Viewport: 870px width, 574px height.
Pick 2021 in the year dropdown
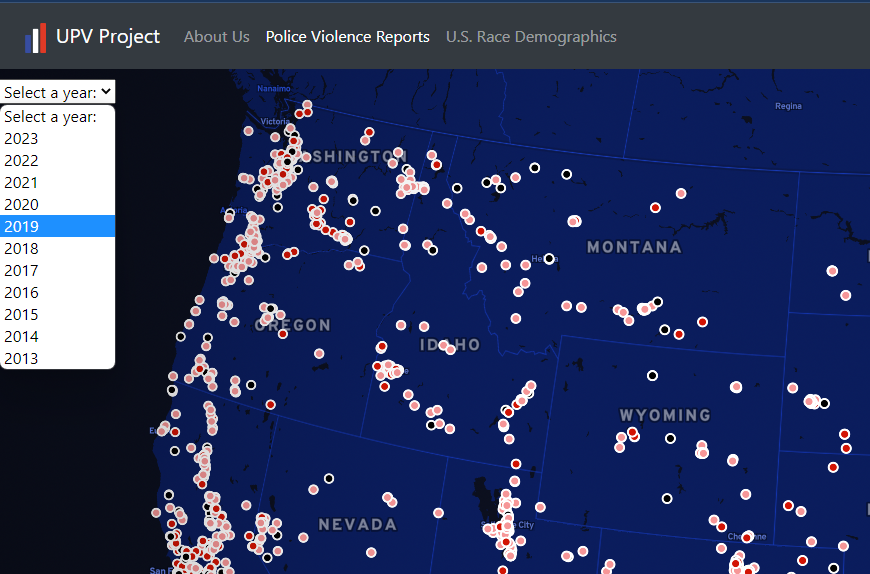pos(58,182)
